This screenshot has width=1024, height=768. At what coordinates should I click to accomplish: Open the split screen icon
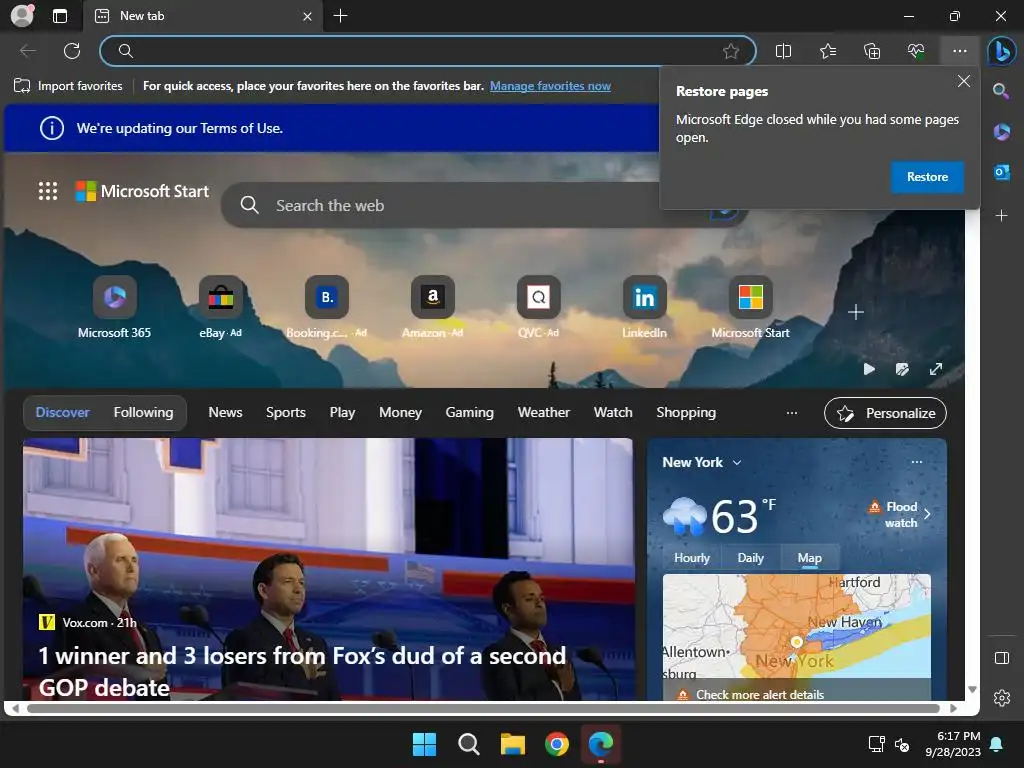(x=783, y=51)
